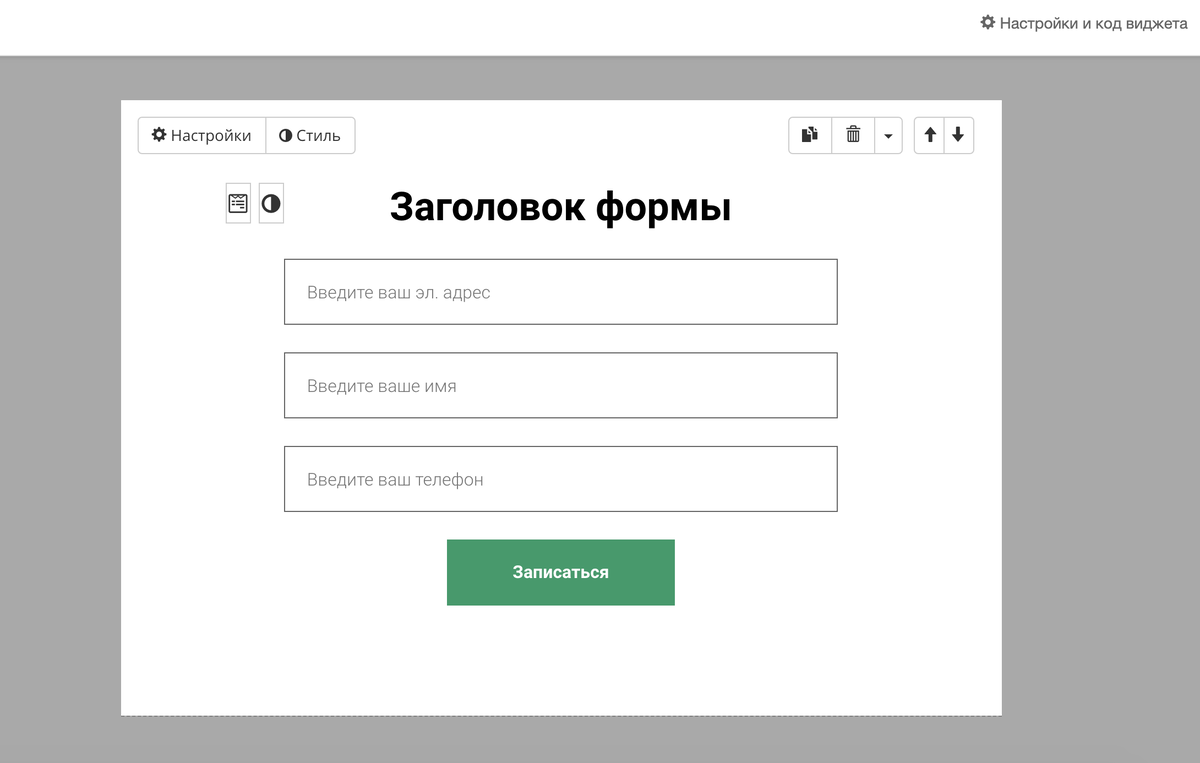Click the dashed border of the widget area
The width and height of the screenshot is (1200, 763).
point(560,713)
